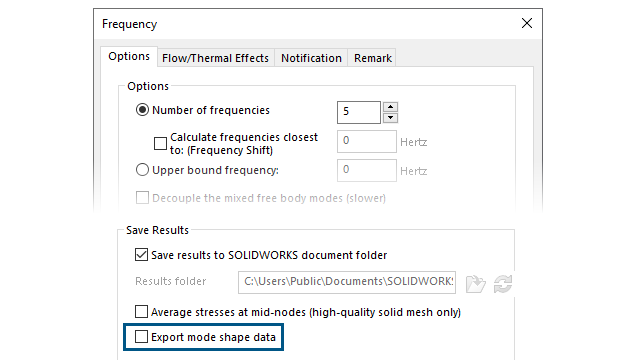Open the Notification tab

[x=311, y=58]
